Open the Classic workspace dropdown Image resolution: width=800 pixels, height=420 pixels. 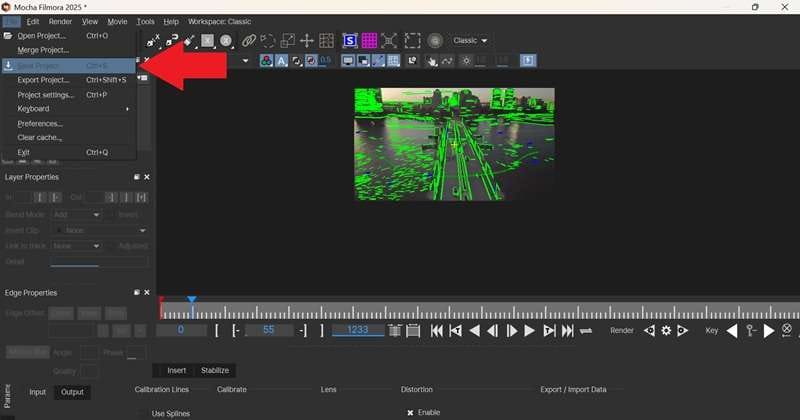click(470, 40)
